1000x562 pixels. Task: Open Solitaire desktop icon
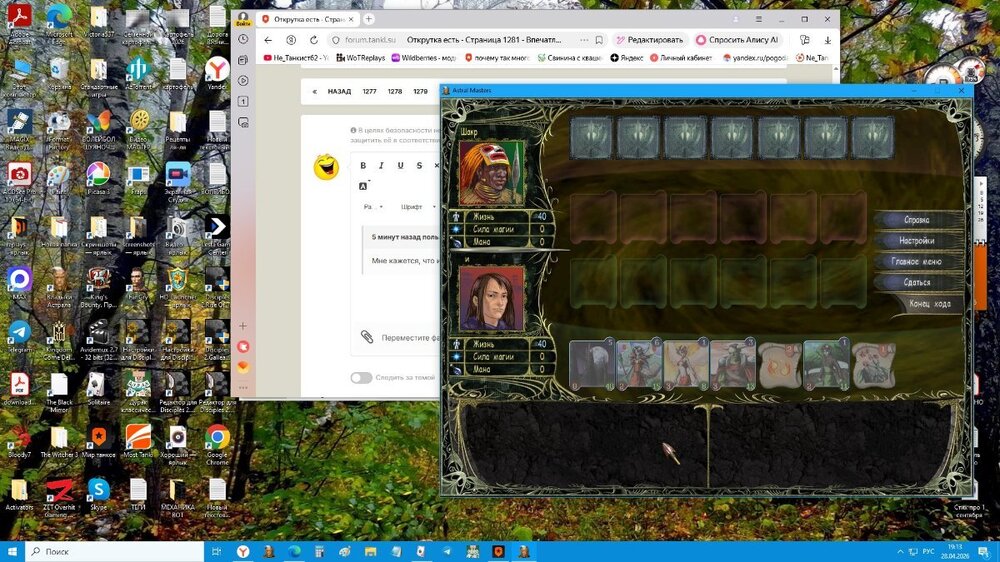98,389
